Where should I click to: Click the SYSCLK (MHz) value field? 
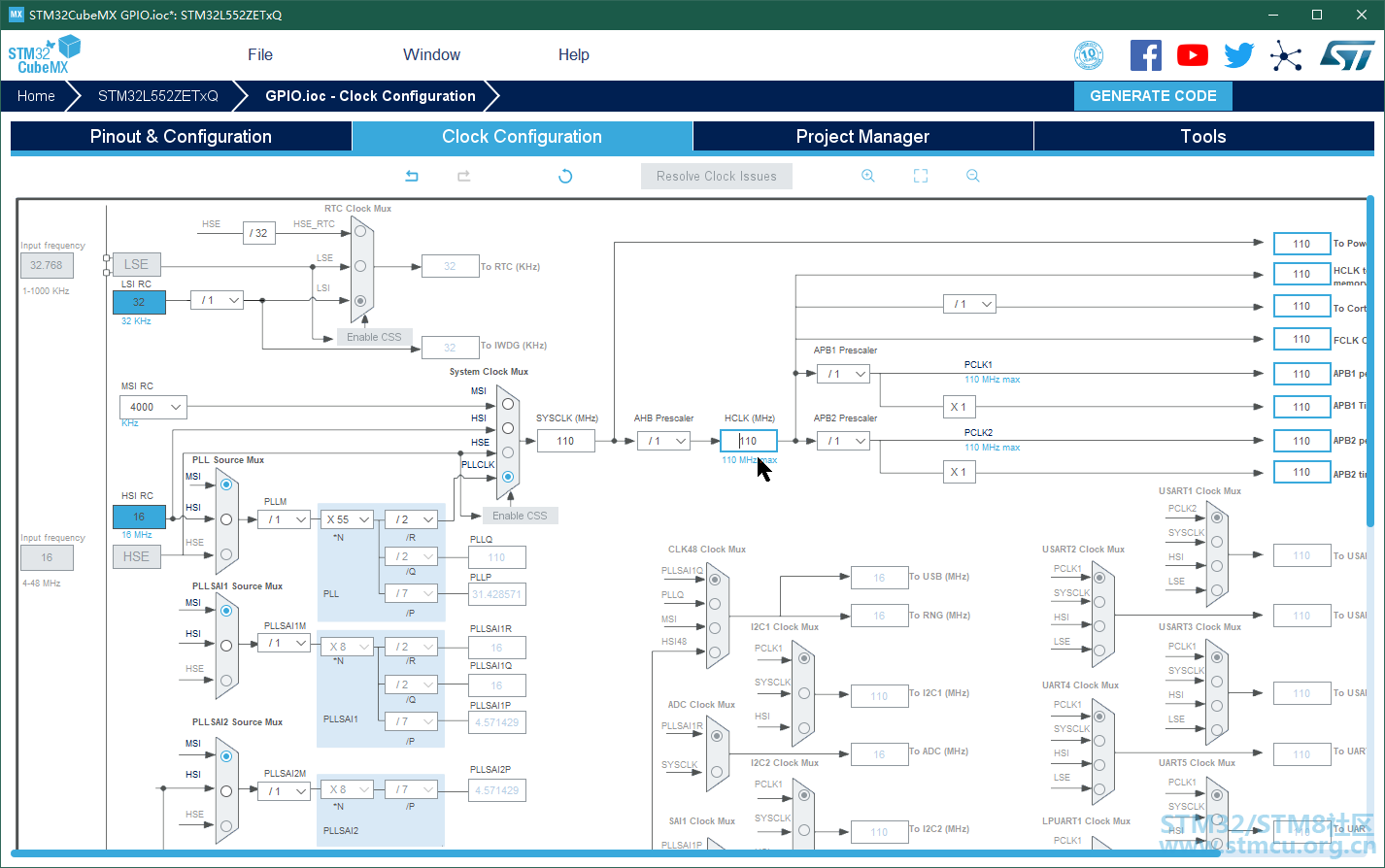pos(565,441)
